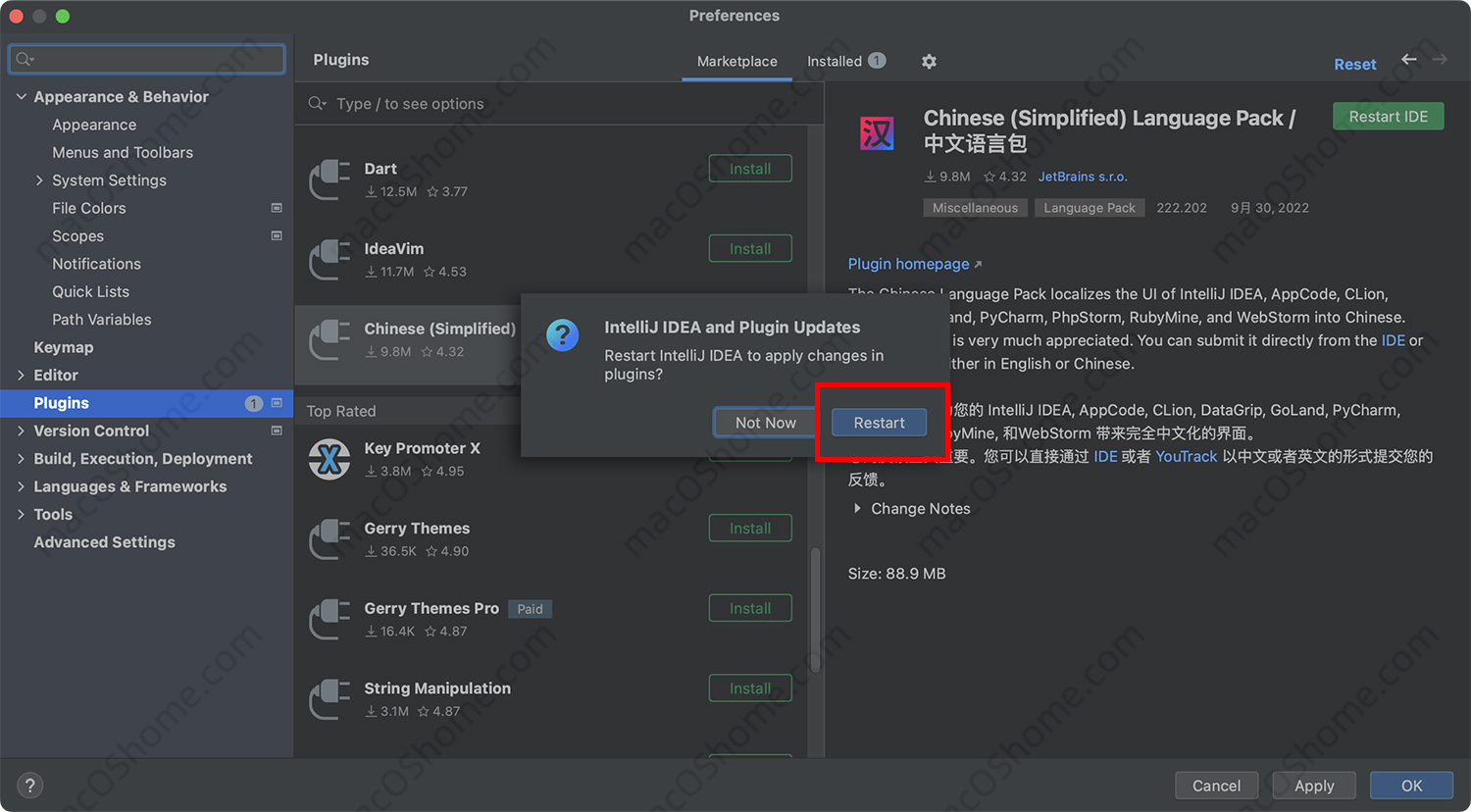Click the question icon in the restart dialog
Screen dimensions: 1471x812
563,335
